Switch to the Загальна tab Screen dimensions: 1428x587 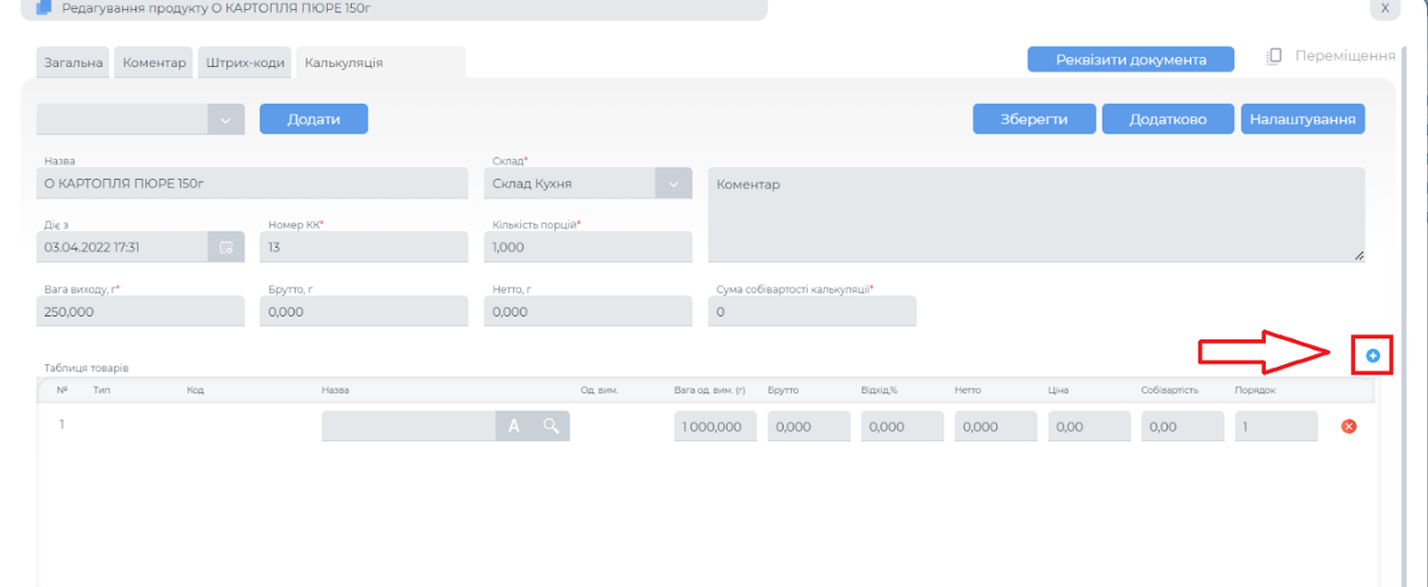click(x=73, y=63)
